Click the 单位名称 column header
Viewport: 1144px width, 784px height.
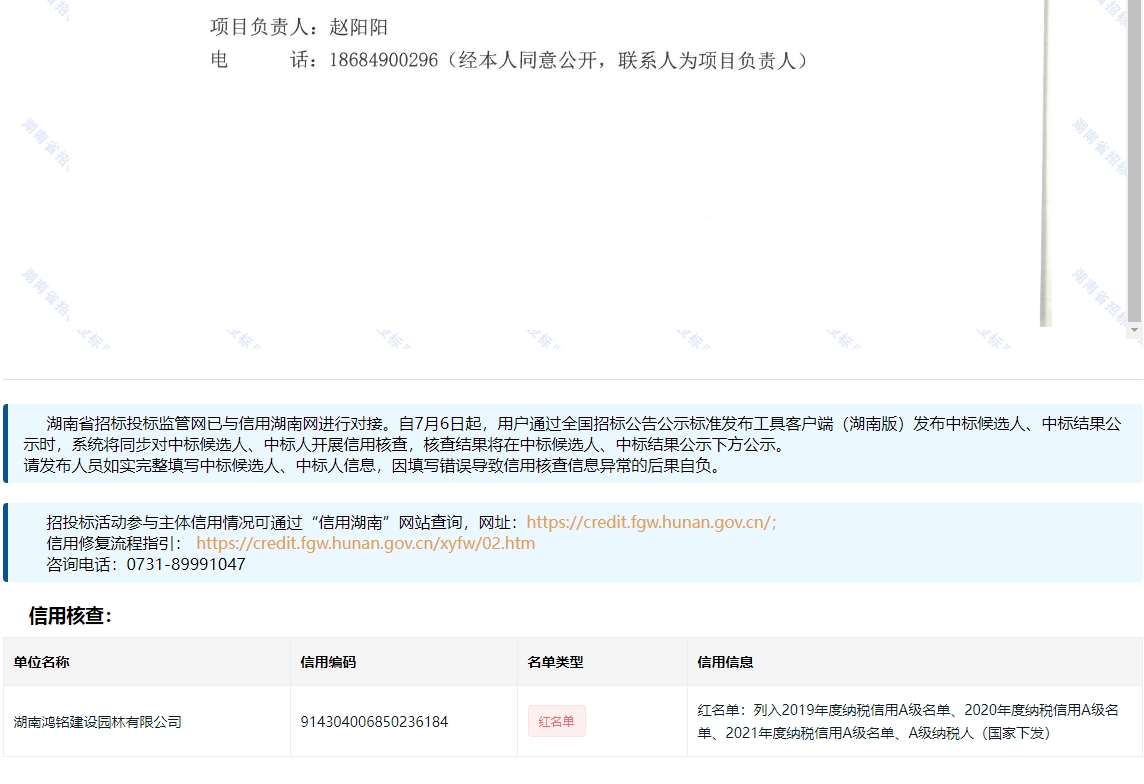coord(41,662)
